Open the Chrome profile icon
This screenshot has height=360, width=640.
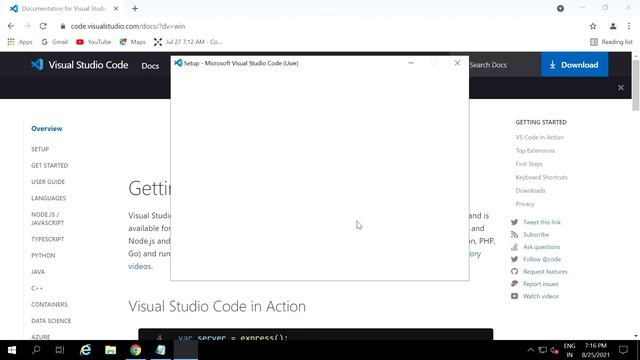coord(613,26)
